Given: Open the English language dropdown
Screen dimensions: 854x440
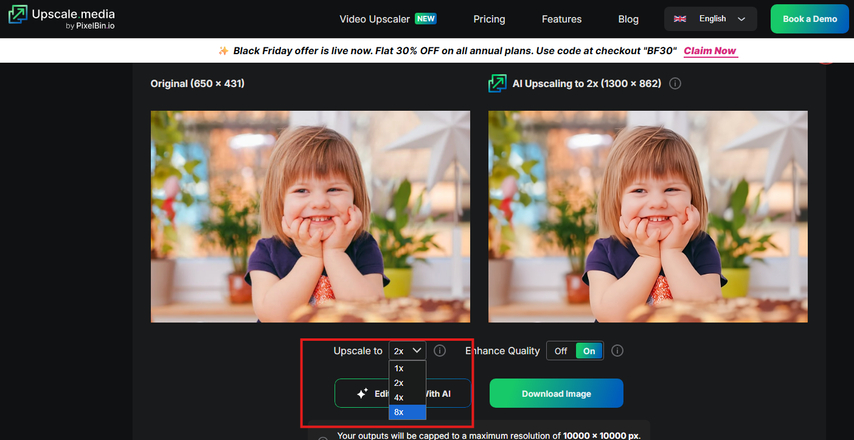Looking at the screenshot, I should pyautogui.click(x=710, y=19).
